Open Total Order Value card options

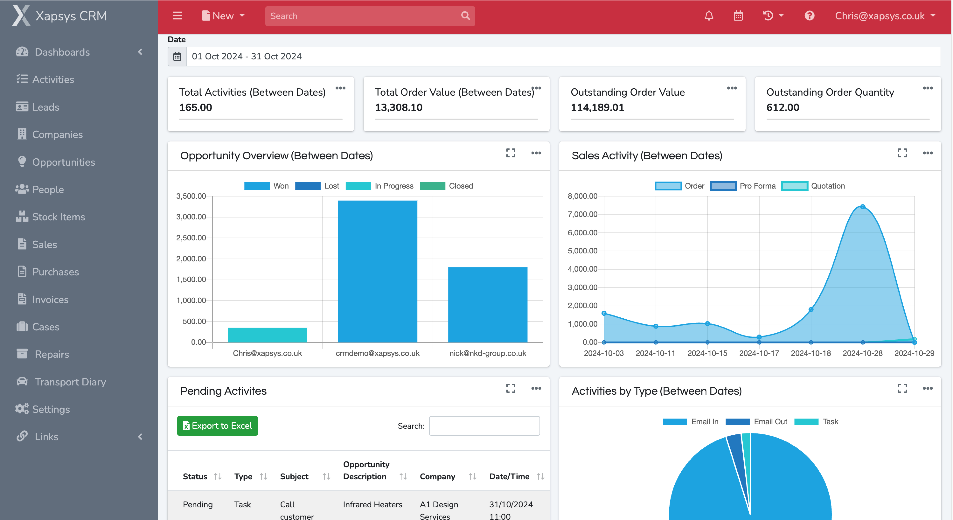tap(538, 88)
